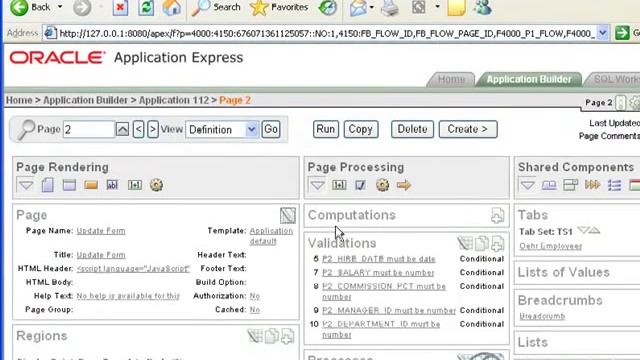This screenshot has height=360, width=640.
Task: Click Page Processing branches arrow icon
Action: pos(404,185)
